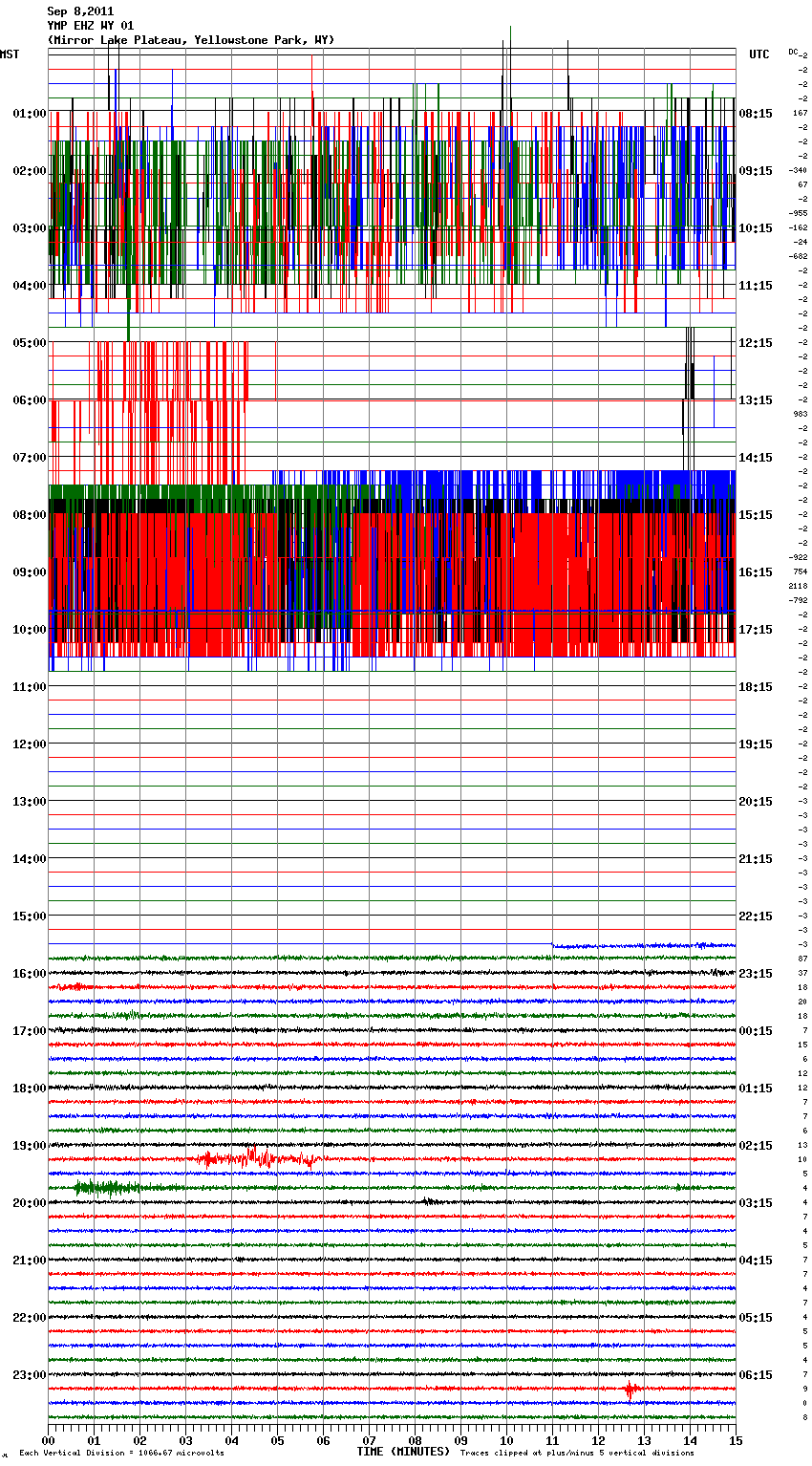Screen dimensions: 812x1466
Task: Click the small black event on the 20:00 trace
Action: click(x=429, y=1201)
